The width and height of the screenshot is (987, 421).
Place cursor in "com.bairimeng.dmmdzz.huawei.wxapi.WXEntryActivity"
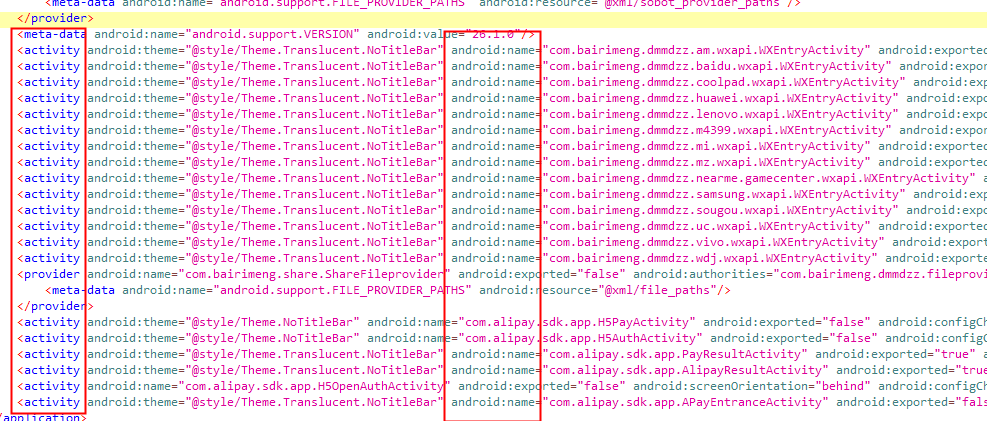pos(721,98)
